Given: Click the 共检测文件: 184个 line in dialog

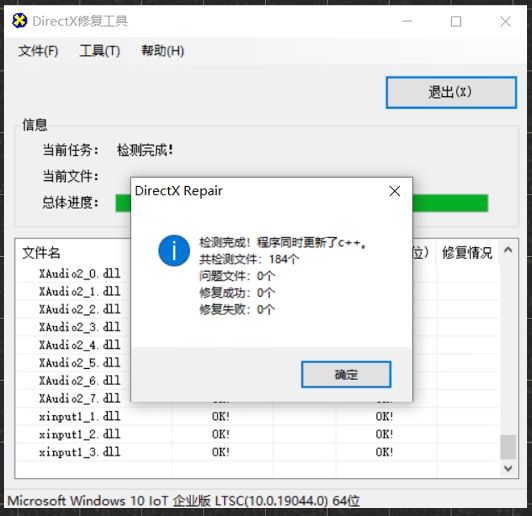Looking at the screenshot, I should [x=249, y=260].
